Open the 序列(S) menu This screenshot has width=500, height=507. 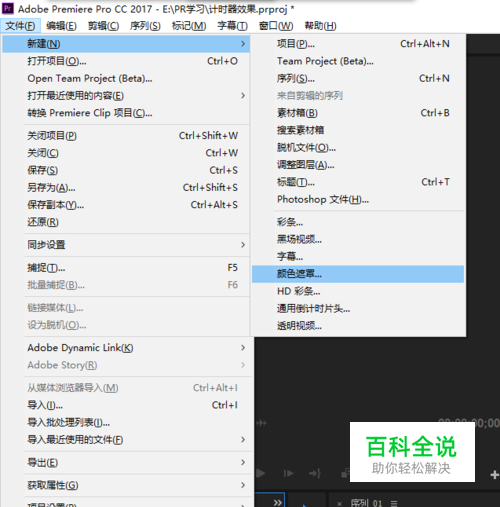pyautogui.click(x=145, y=26)
